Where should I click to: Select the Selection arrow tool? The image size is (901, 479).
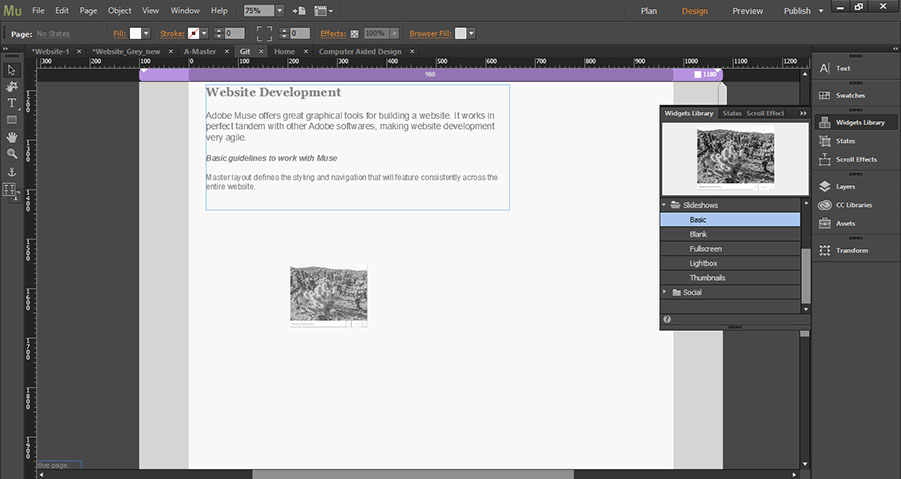(x=12, y=70)
